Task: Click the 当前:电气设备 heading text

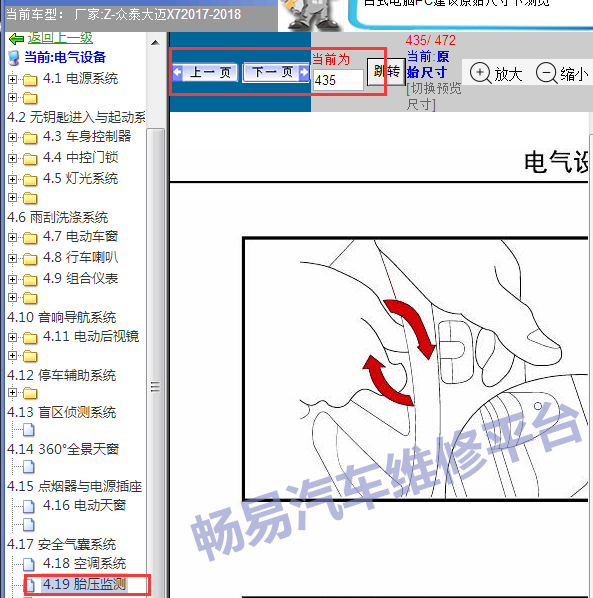Action: point(65,58)
